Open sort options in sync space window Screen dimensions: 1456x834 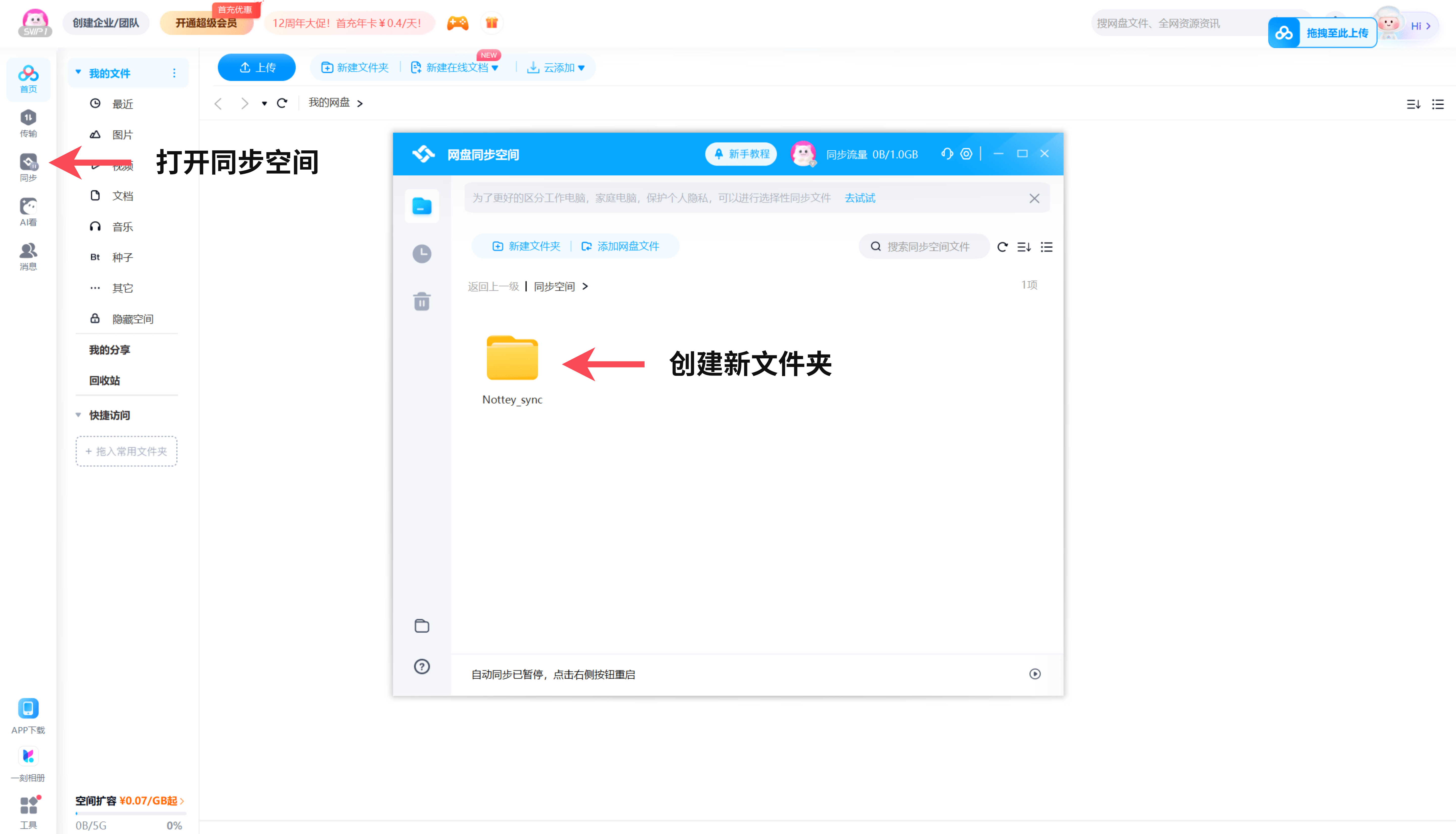(1024, 247)
